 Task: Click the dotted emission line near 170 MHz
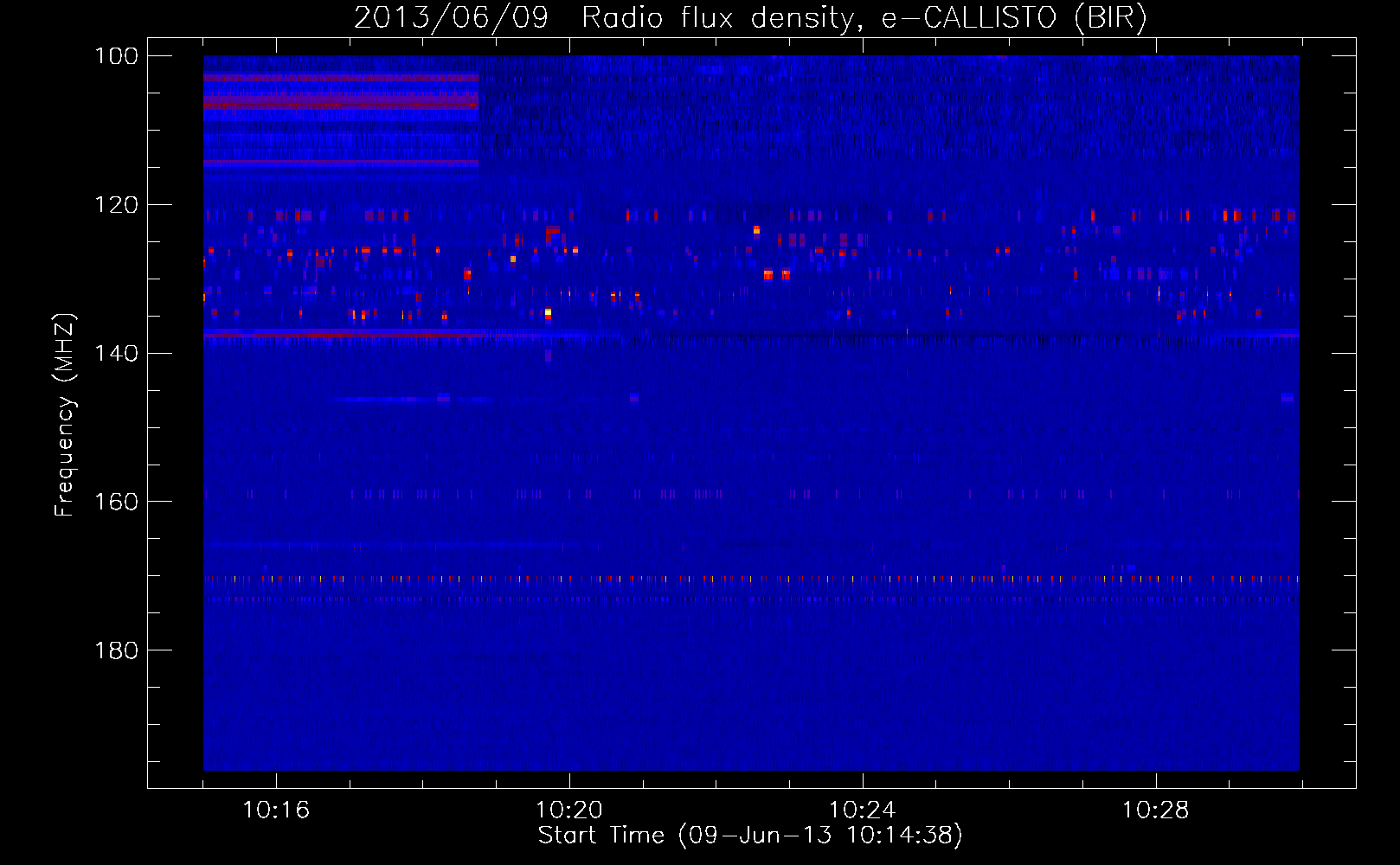(751, 580)
